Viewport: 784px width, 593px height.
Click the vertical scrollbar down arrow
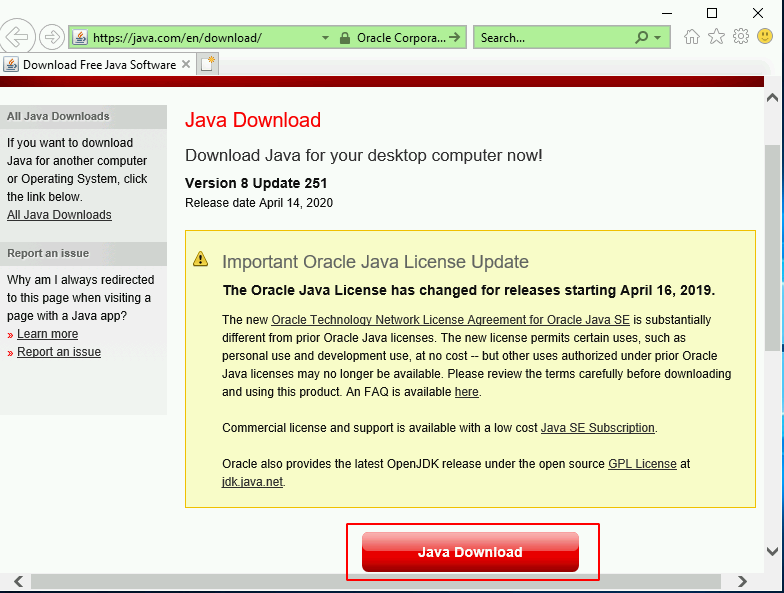[772, 551]
